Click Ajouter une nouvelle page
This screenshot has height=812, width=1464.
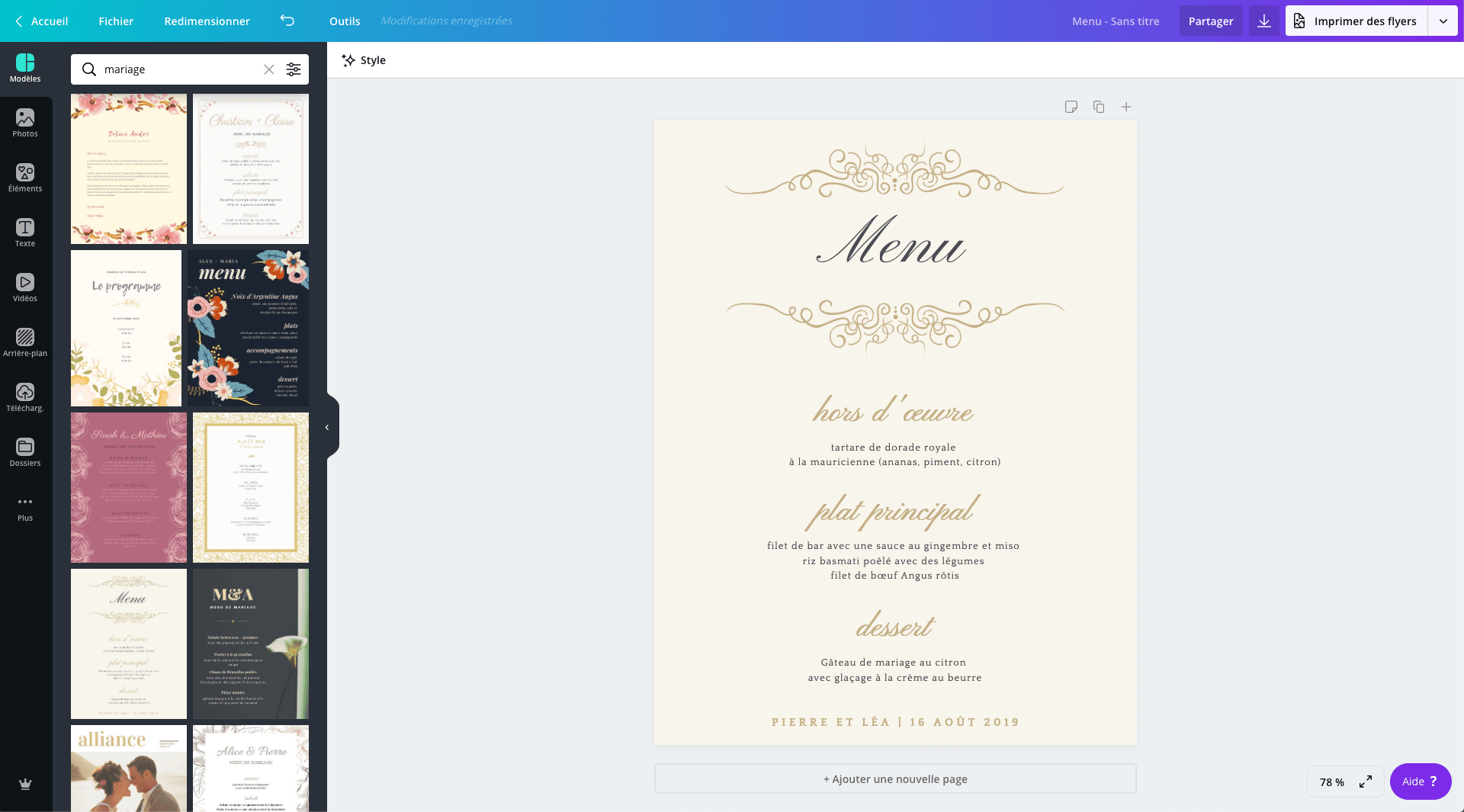tap(895, 778)
